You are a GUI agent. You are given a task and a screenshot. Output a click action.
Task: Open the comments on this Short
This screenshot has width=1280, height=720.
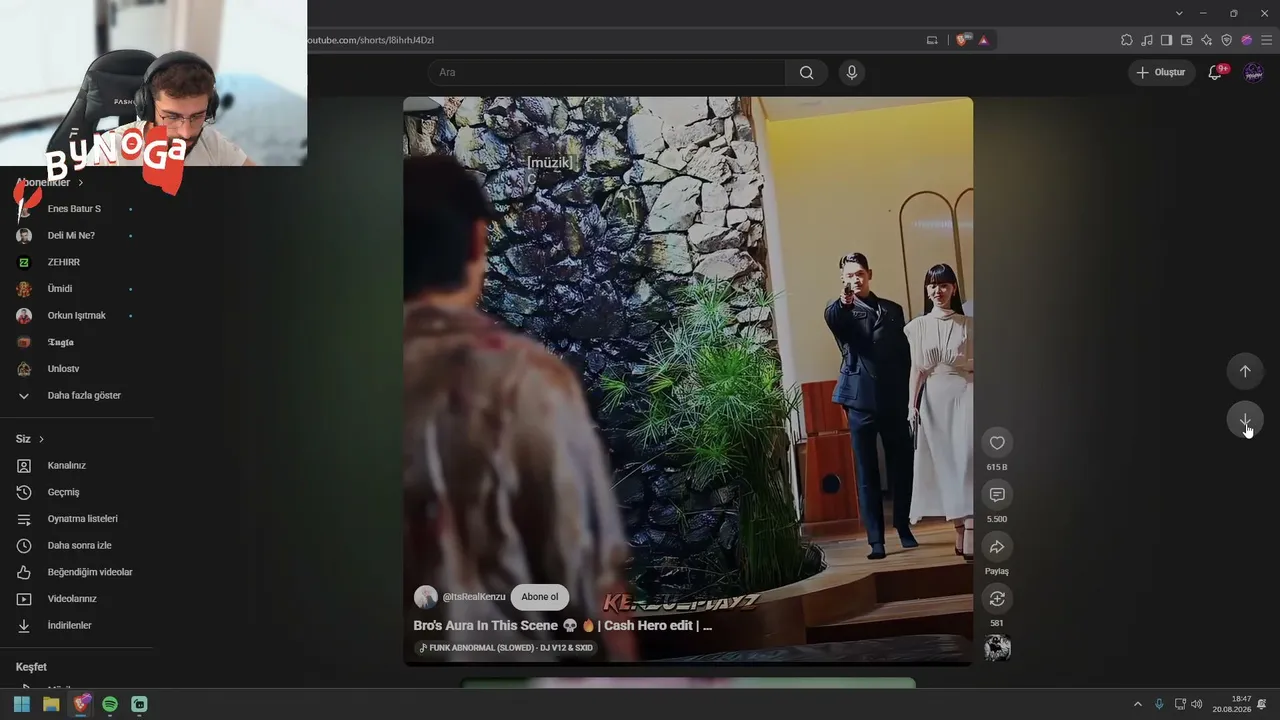[x=997, y=495]
